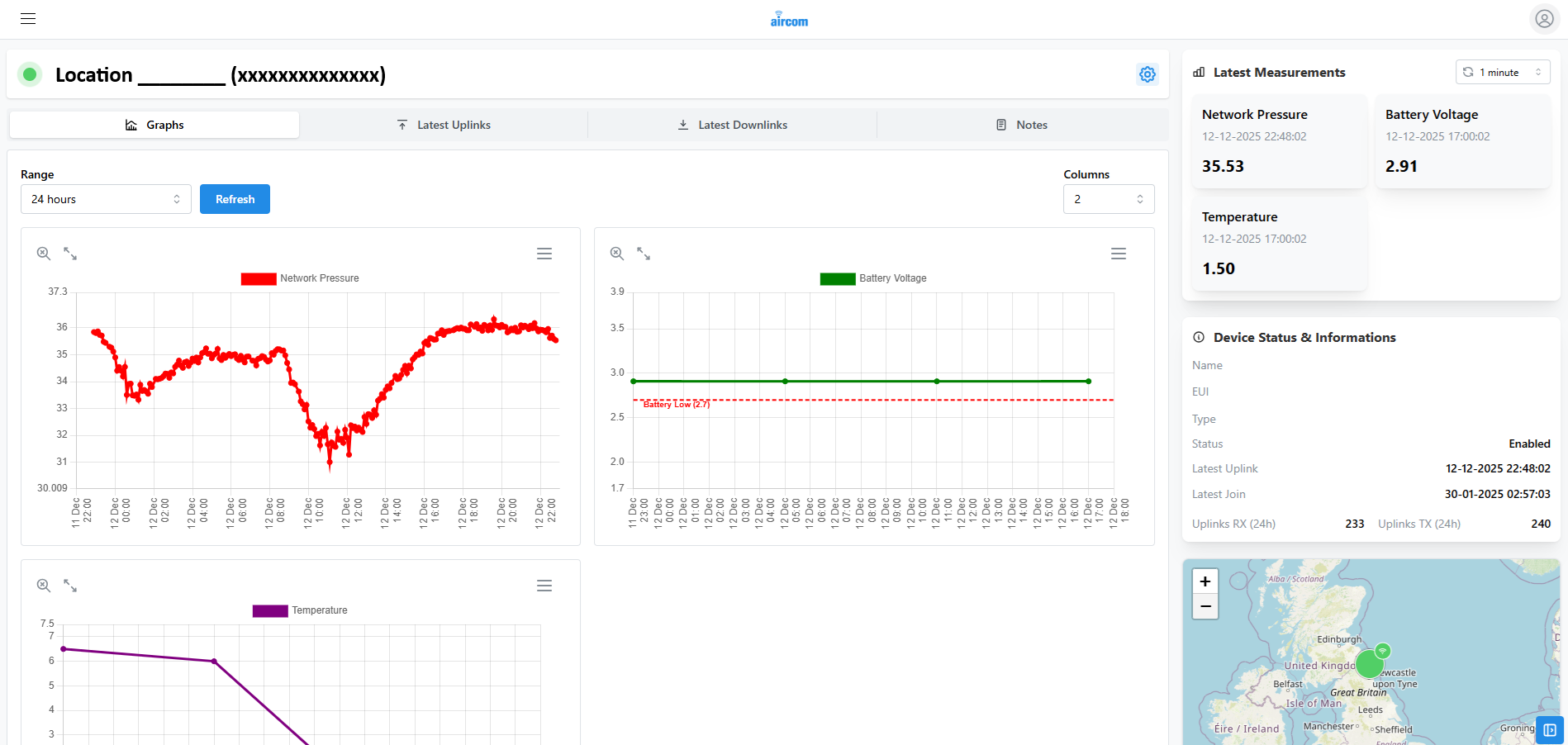Select the green device marker on map
Image resolution: width=1568 pixels, height=745 pixels.
click(x=1370, y=664)
